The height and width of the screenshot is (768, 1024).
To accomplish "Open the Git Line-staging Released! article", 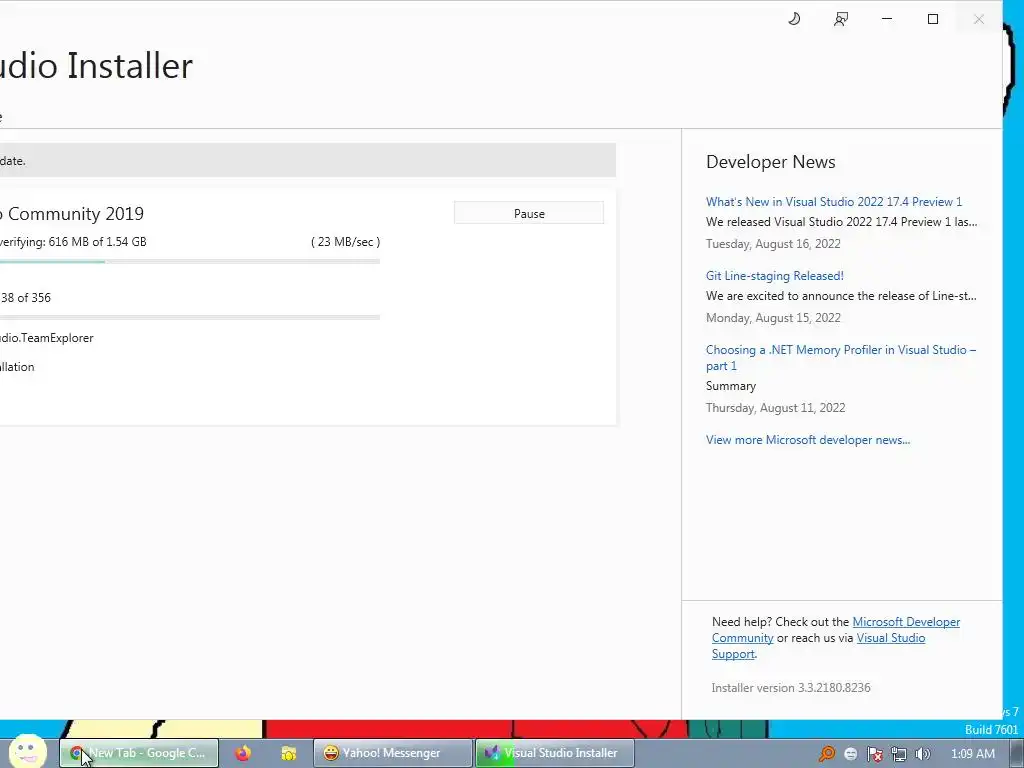I will [775, 276].
